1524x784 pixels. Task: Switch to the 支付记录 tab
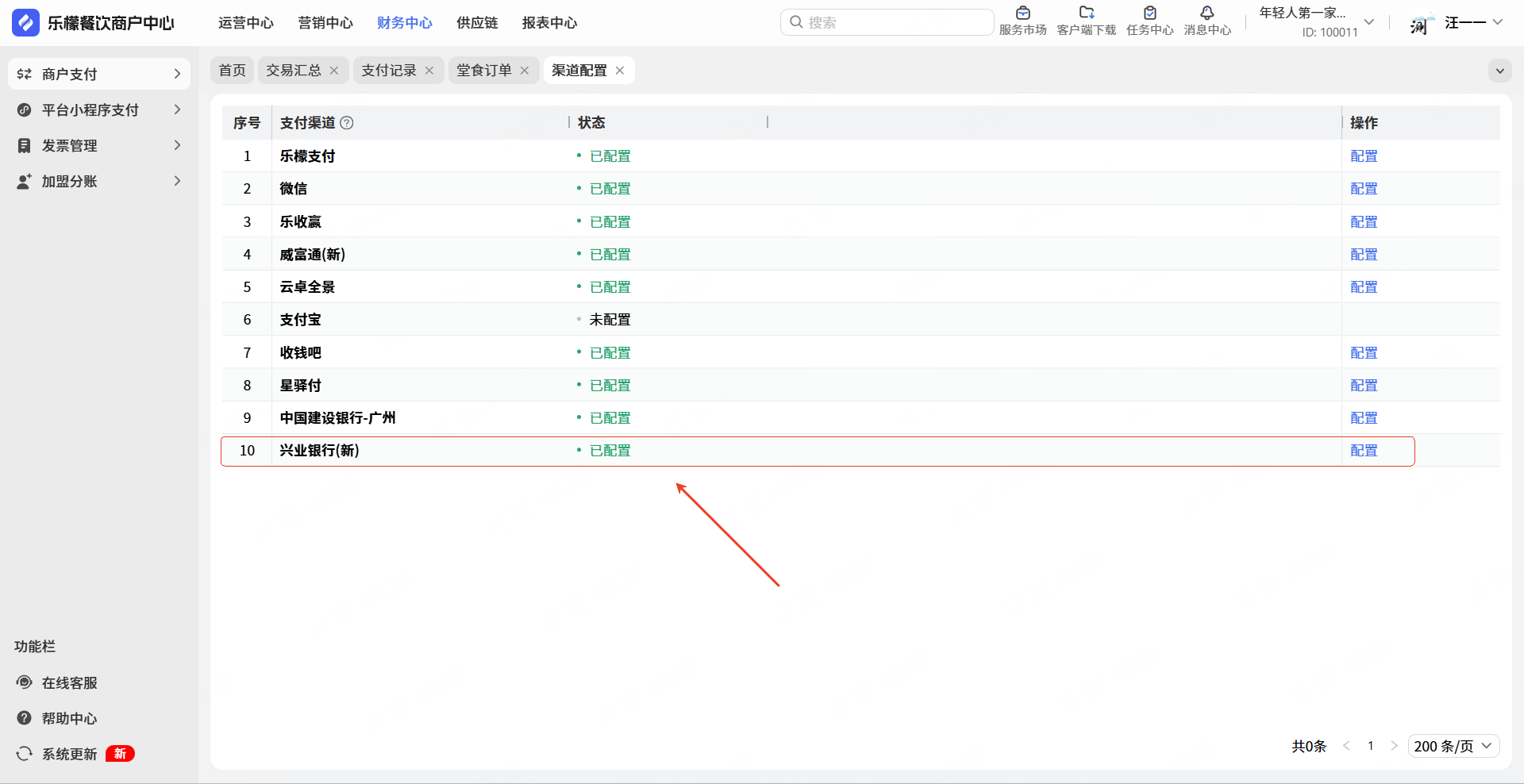point(389,71)
